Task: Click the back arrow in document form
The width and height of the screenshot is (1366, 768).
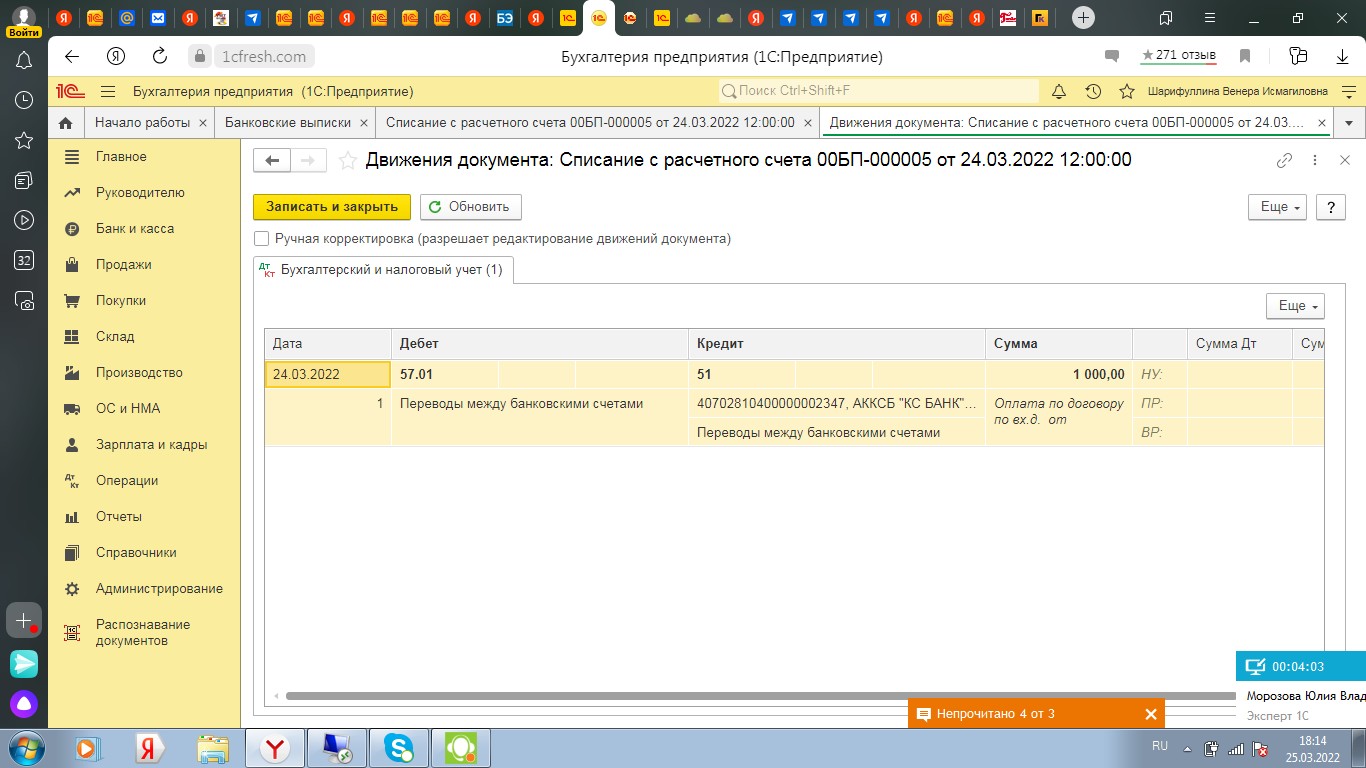Action: coord(272,160)
